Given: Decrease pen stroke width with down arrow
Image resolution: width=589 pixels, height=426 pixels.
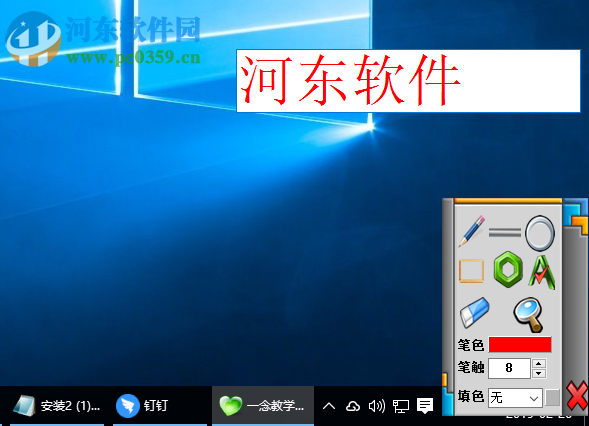Looking at the screenshot, I should point(539,373).
